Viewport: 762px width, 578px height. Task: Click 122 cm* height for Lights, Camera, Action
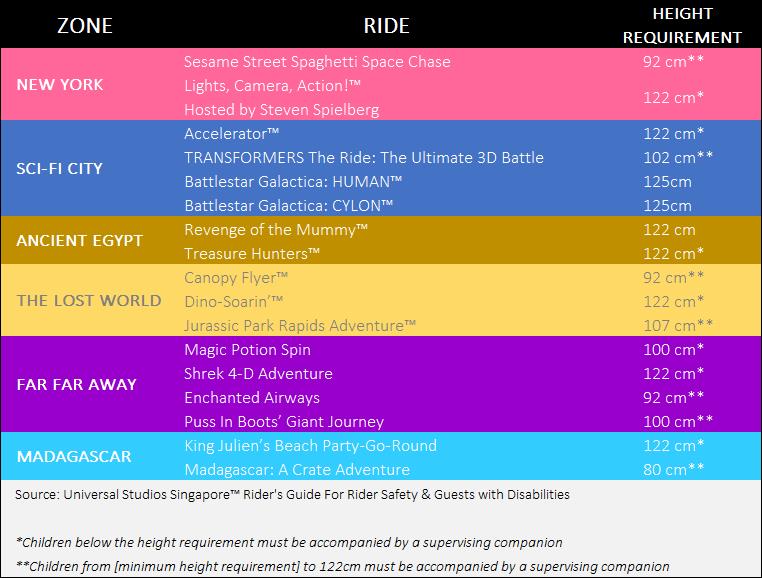click(673, 98)
